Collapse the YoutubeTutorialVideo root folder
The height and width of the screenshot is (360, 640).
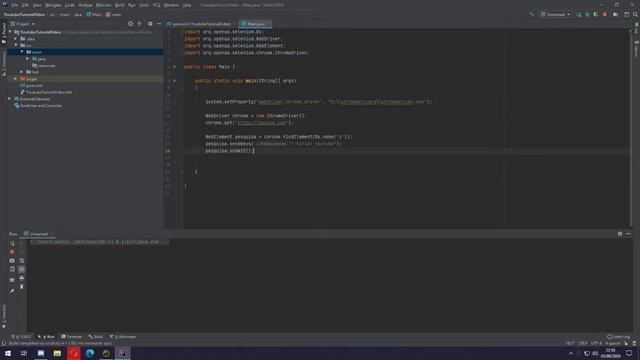point(10,32)
